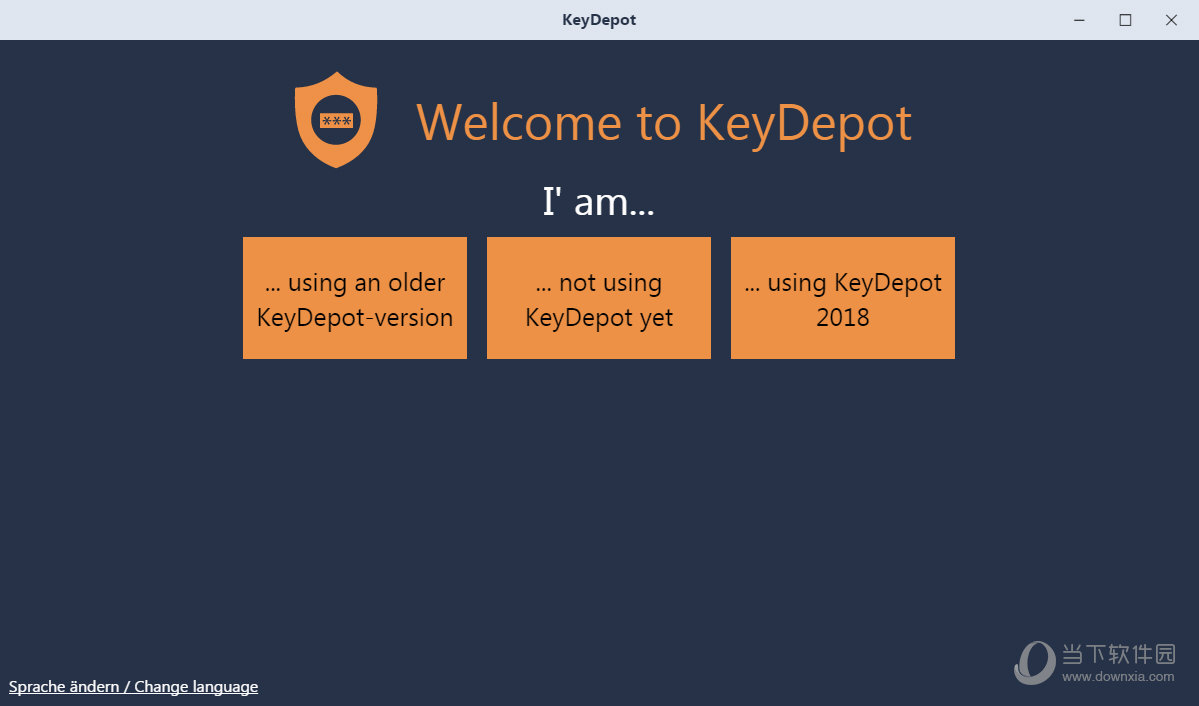This screenshot has height=706, width=1199.
Task: Open Sprache ändern / Change language link
Action: (133, 686)
